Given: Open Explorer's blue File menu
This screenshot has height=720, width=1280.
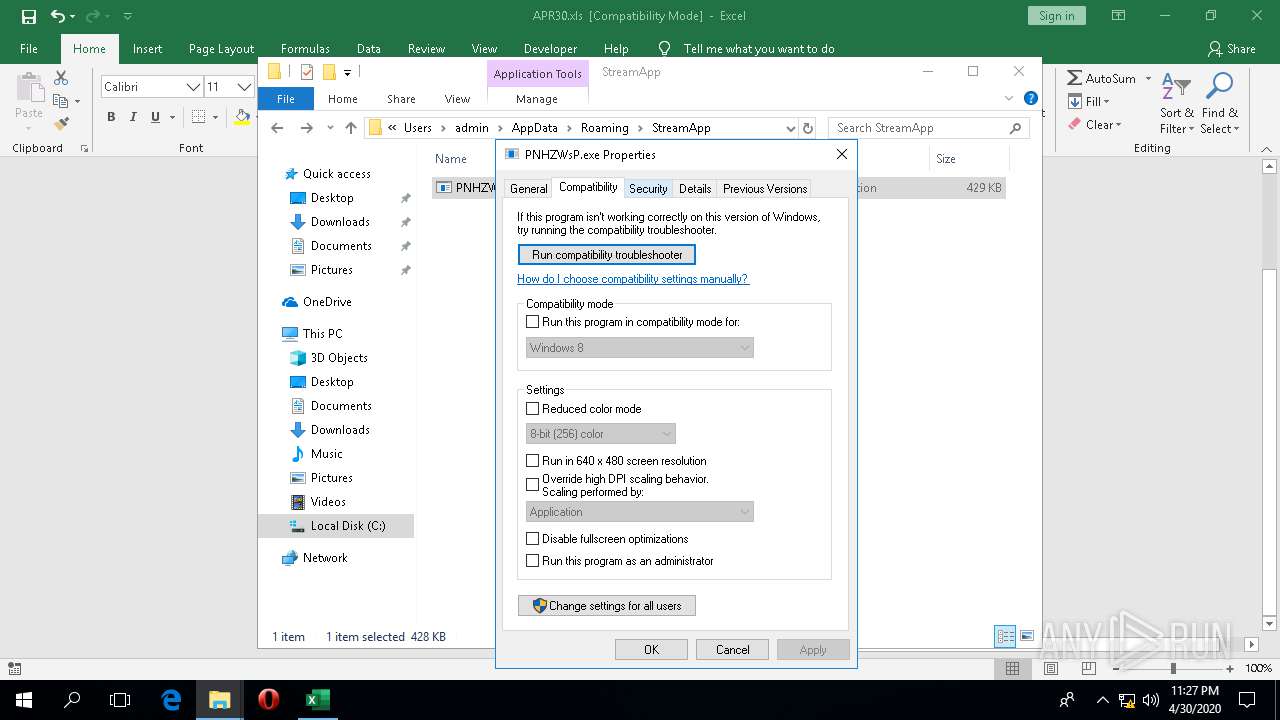Looking at the screenshot, I should (286, 99).
